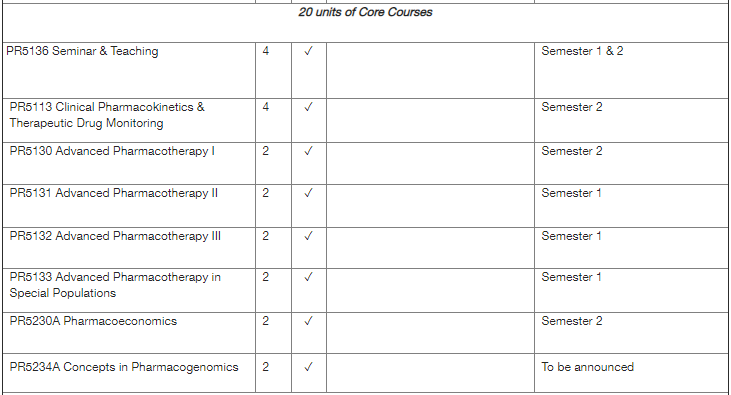Select PR5230A Pharmacoeconomics course name
731x395 pixels.
[x=93, y=321]
